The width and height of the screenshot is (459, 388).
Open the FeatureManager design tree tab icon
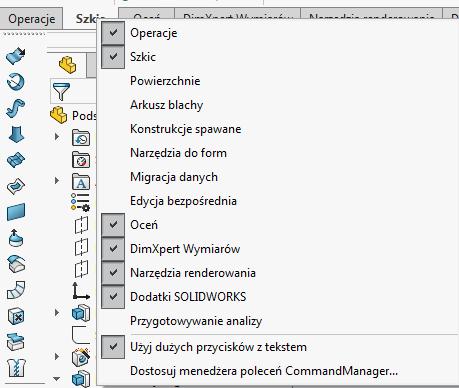[x=67, y=64]
